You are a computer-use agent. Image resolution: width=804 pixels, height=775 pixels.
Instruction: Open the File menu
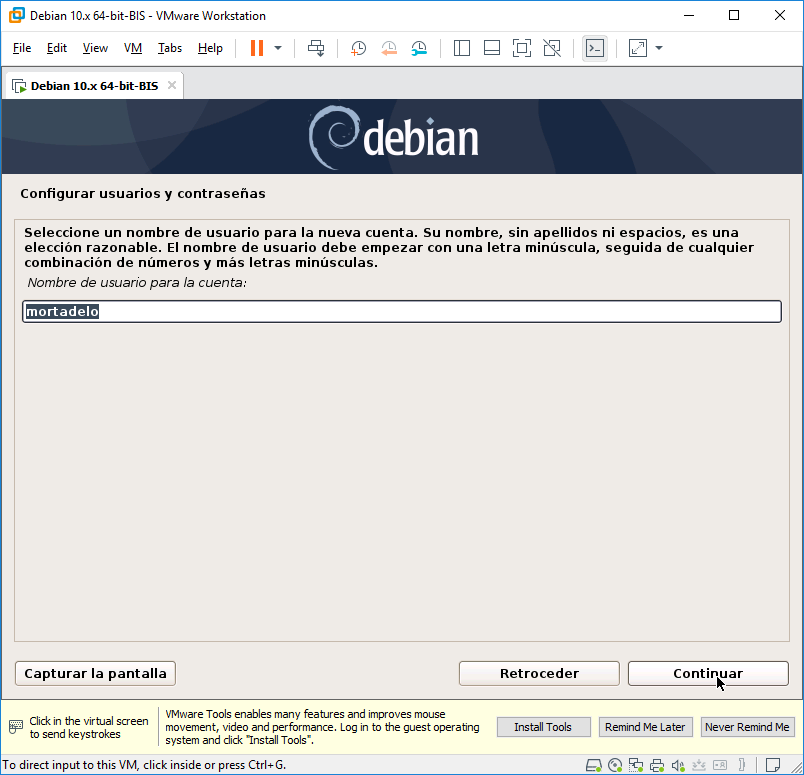tap(22, 48)
